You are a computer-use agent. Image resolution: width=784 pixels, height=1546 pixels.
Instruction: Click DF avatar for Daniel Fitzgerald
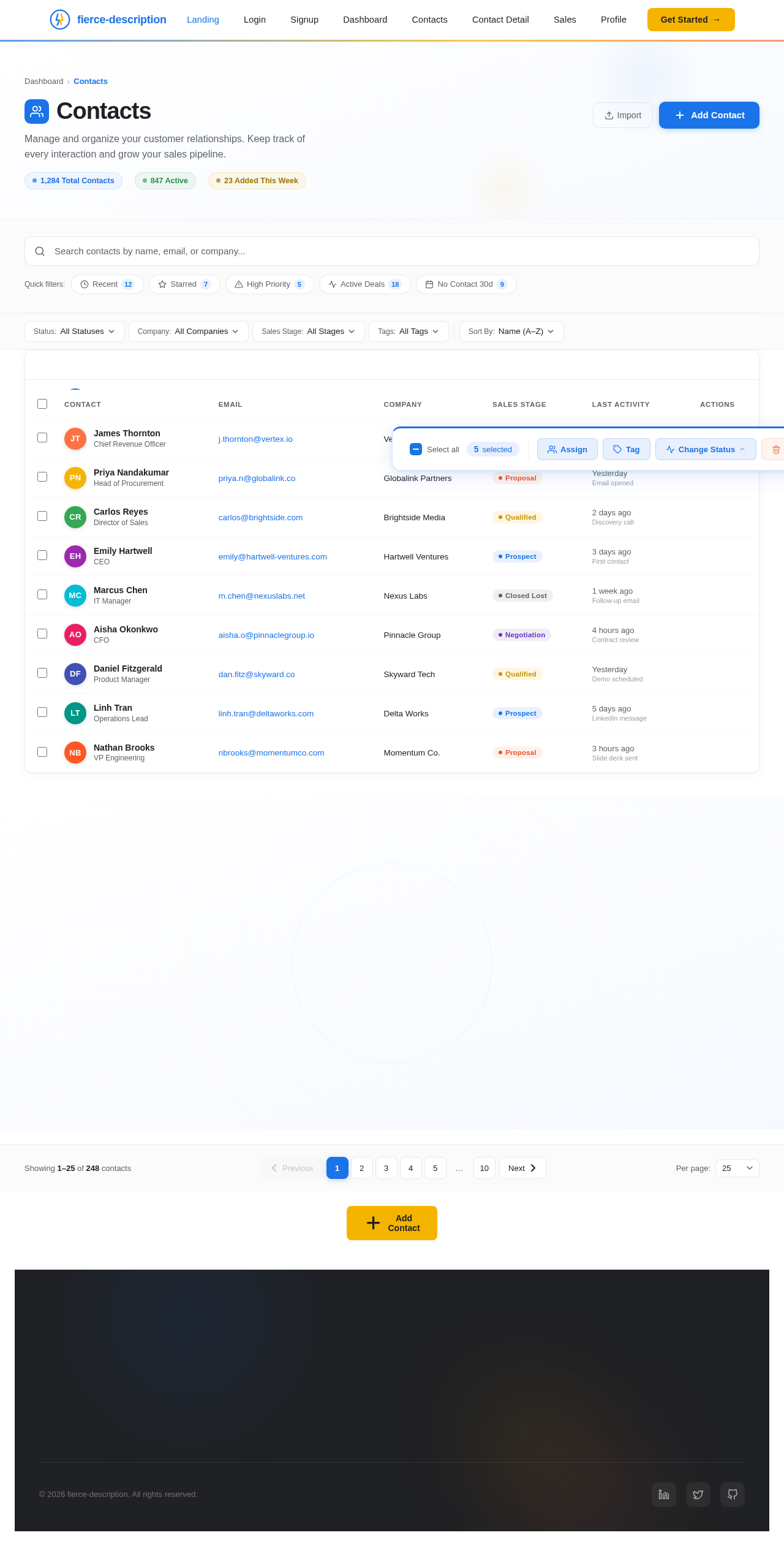(75, 674)
